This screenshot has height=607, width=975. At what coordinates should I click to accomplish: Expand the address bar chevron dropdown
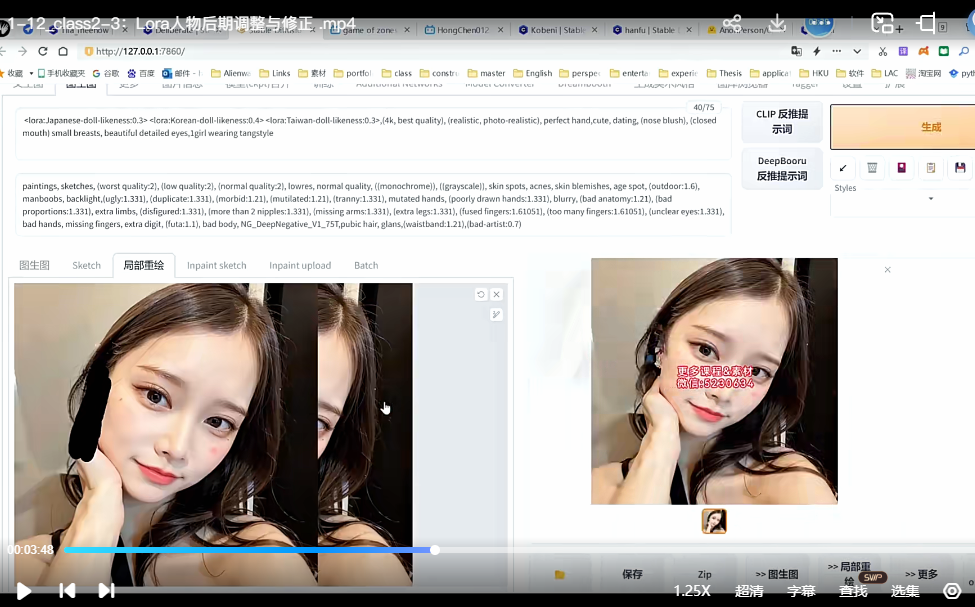857,51
